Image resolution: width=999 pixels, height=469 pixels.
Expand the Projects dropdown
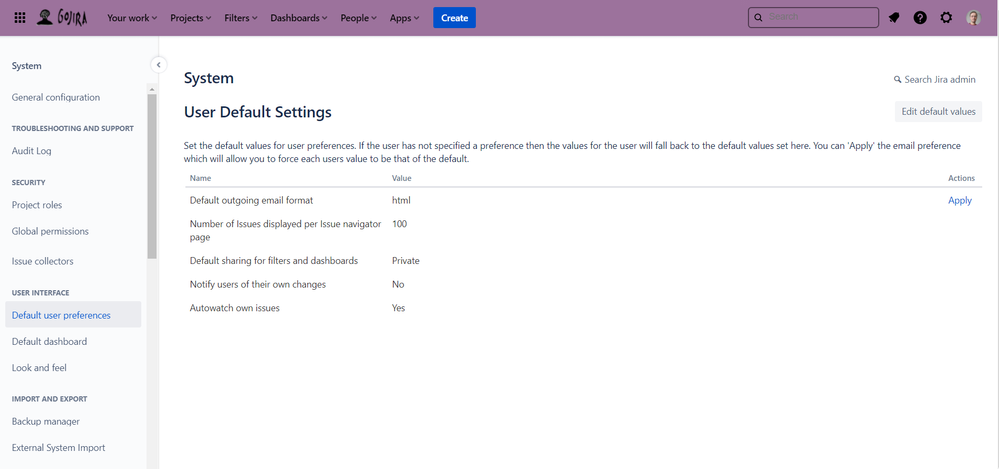coord(190,18)
